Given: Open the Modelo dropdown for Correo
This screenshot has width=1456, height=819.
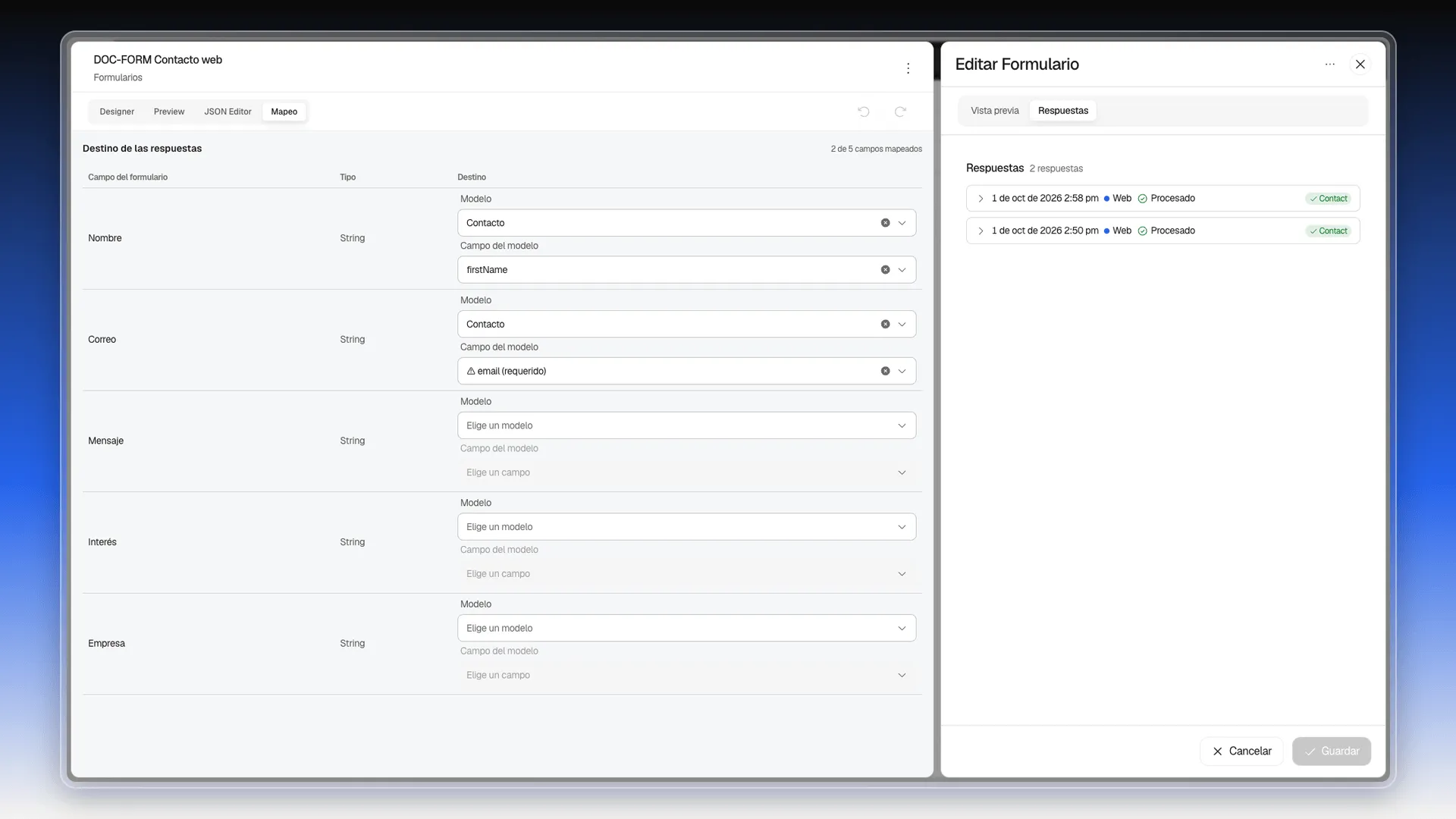Looking at the screenshot, I should coord(686,325).
